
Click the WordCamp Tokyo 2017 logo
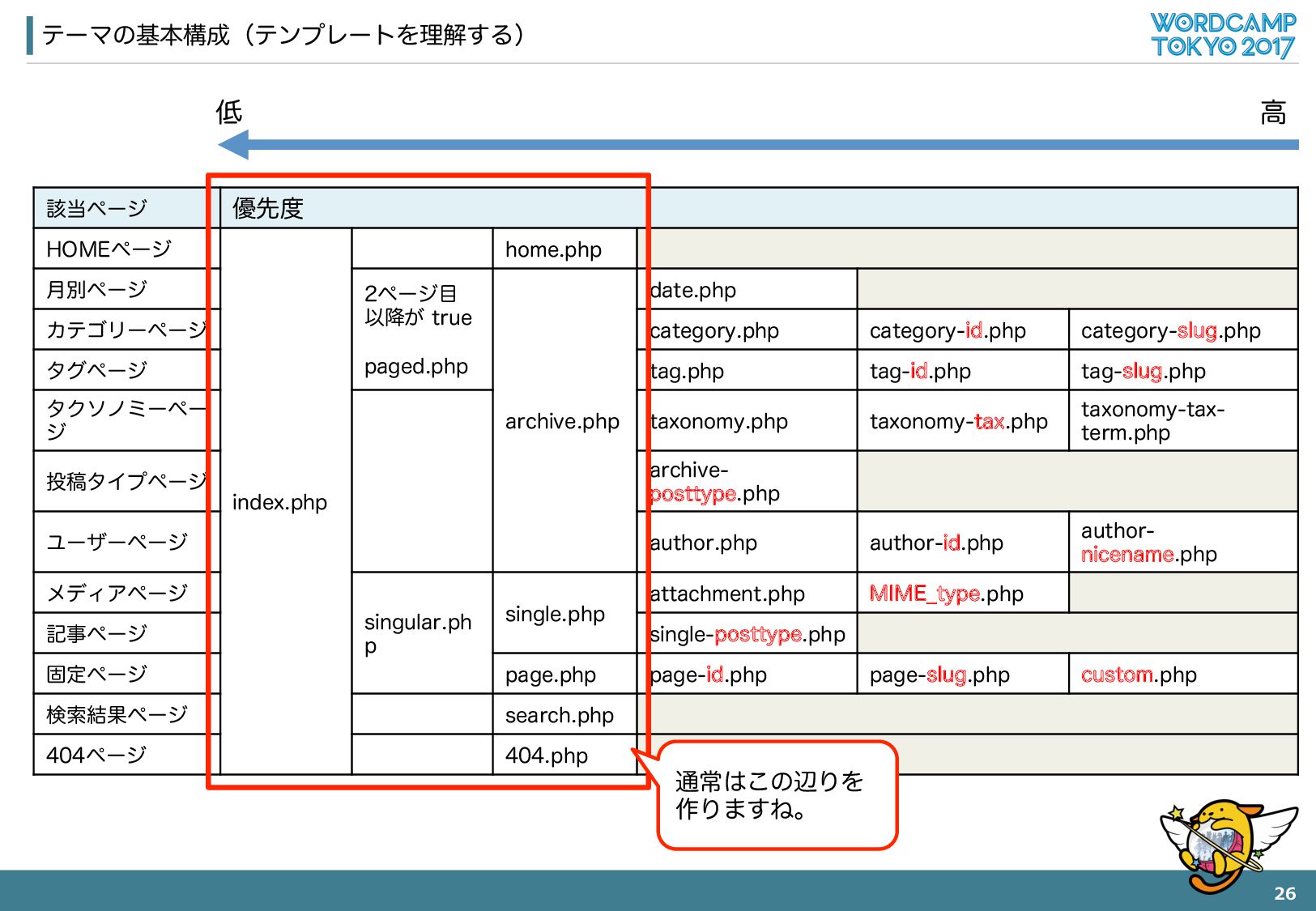point(1223,36)
